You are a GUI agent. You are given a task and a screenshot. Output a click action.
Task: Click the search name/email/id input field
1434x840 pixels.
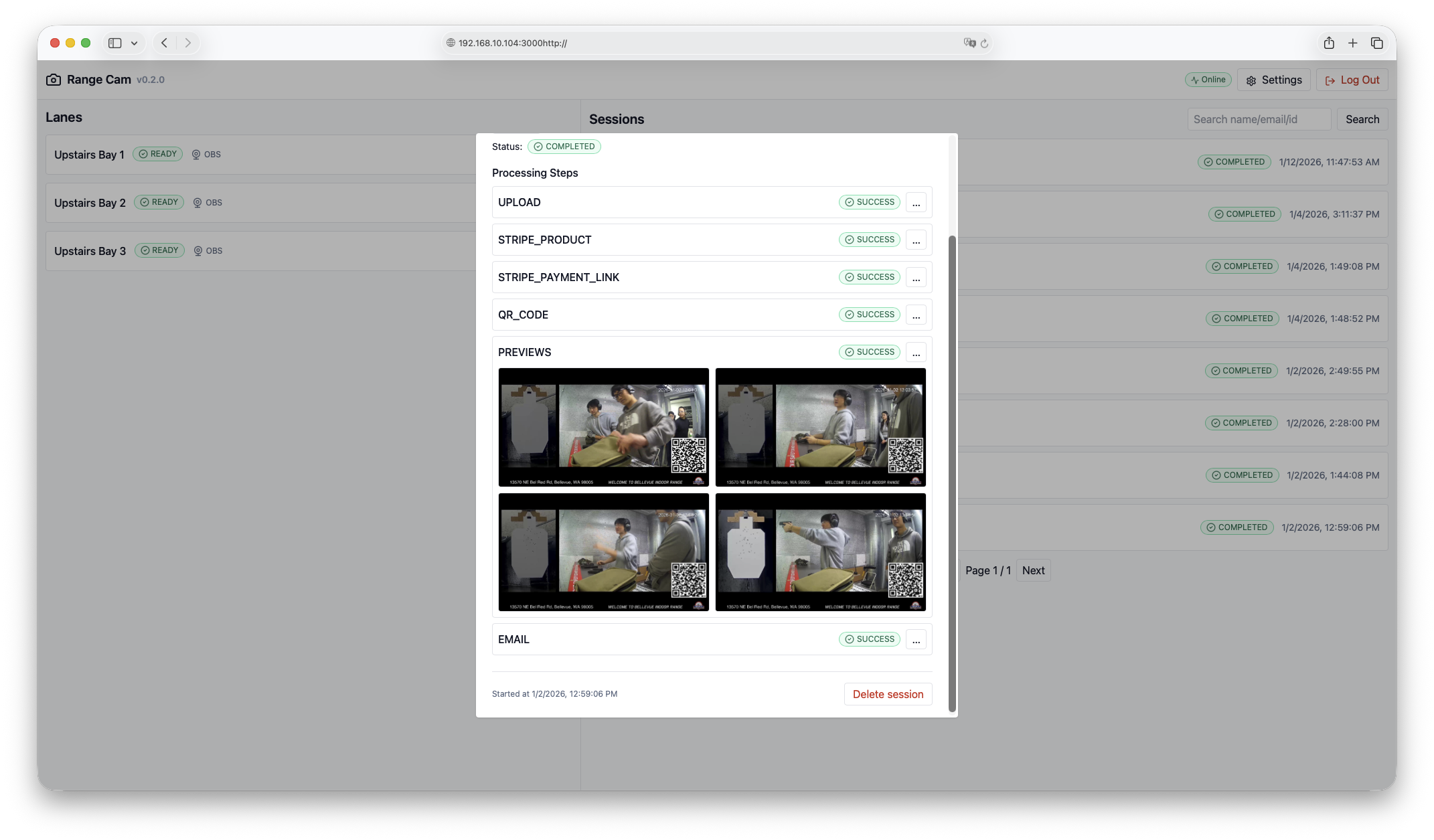1259,118
